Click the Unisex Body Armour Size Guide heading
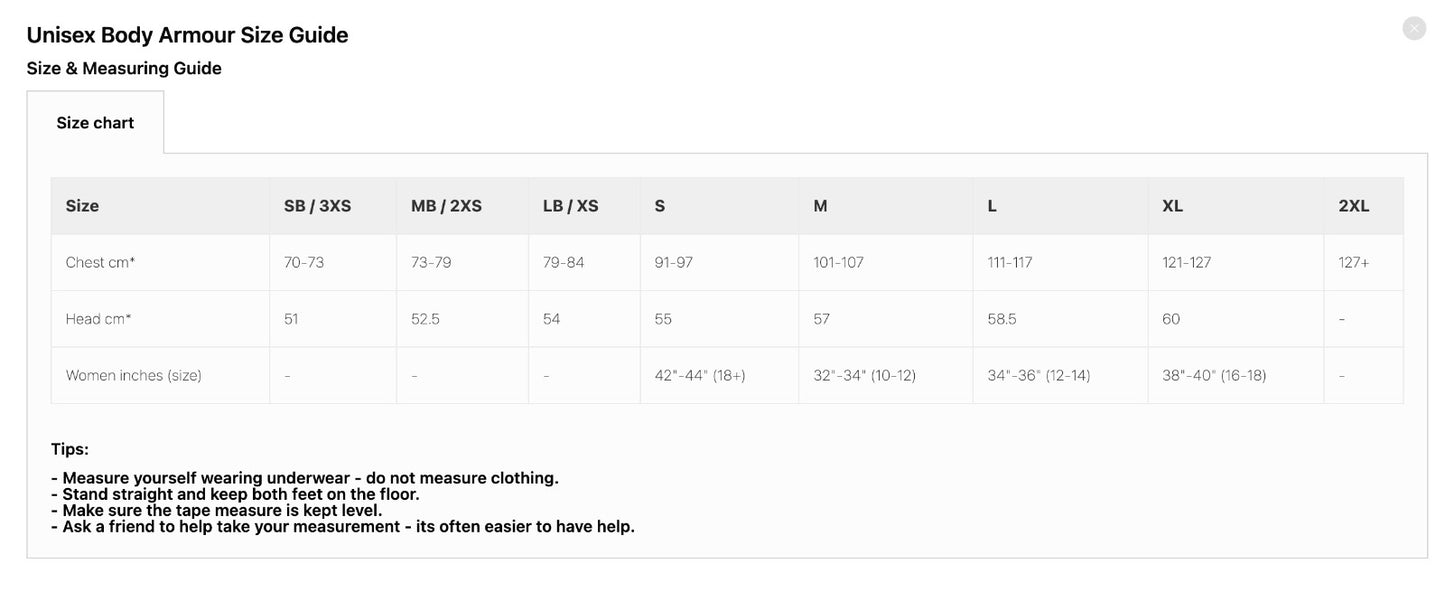Viewport: 1445px width, 592px height. 187,33
